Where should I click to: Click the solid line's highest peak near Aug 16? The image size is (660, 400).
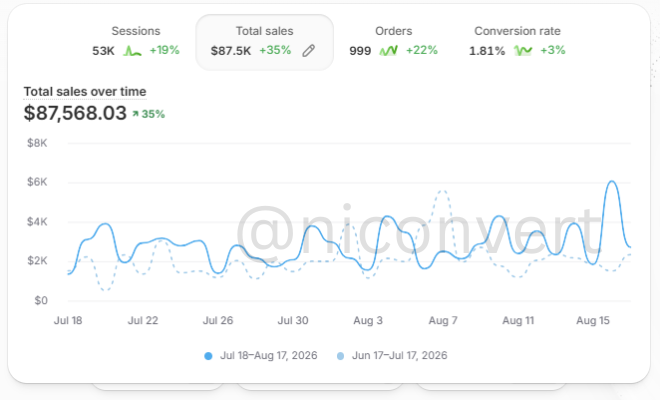click(612, 181)
